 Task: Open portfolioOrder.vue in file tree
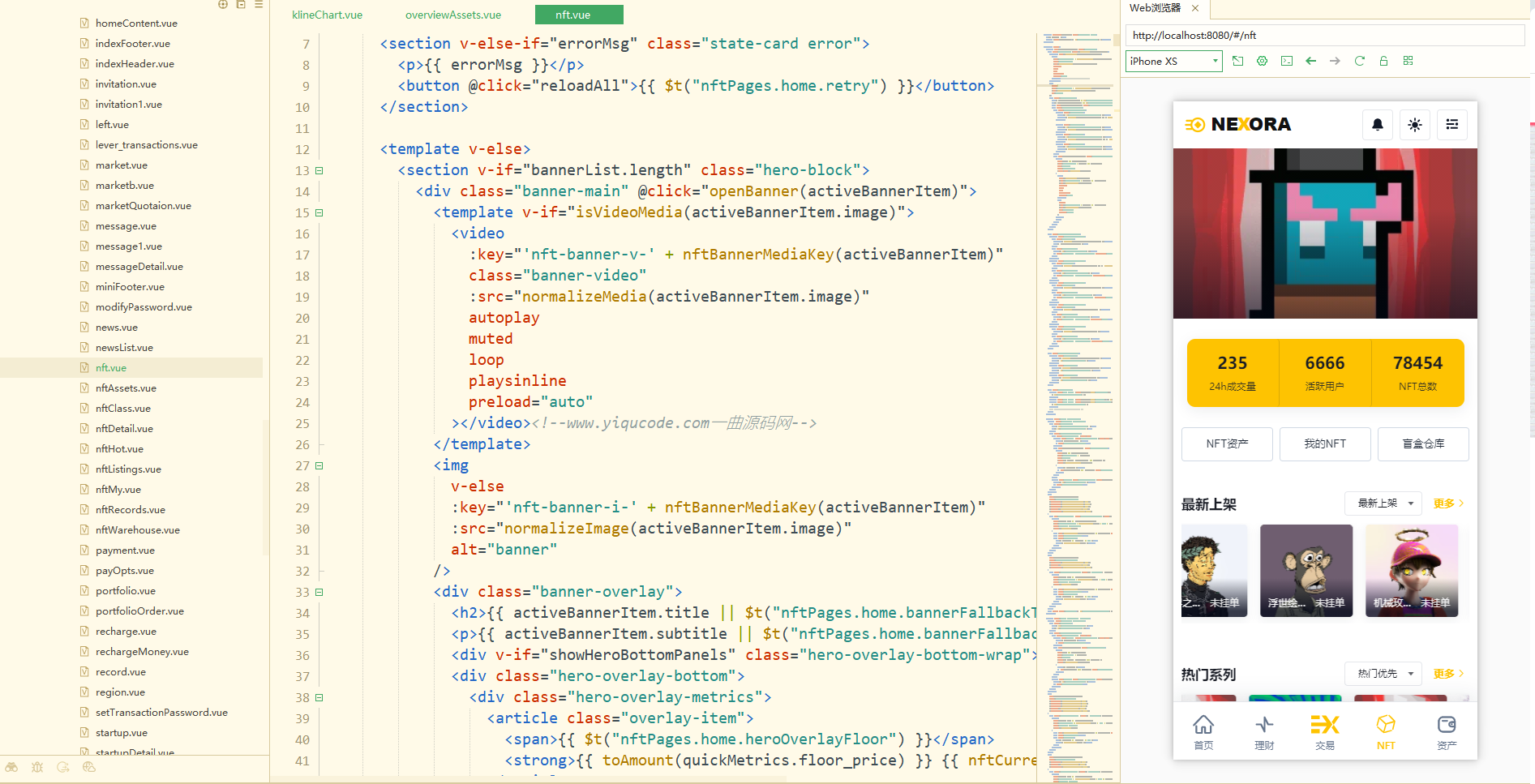139,611
